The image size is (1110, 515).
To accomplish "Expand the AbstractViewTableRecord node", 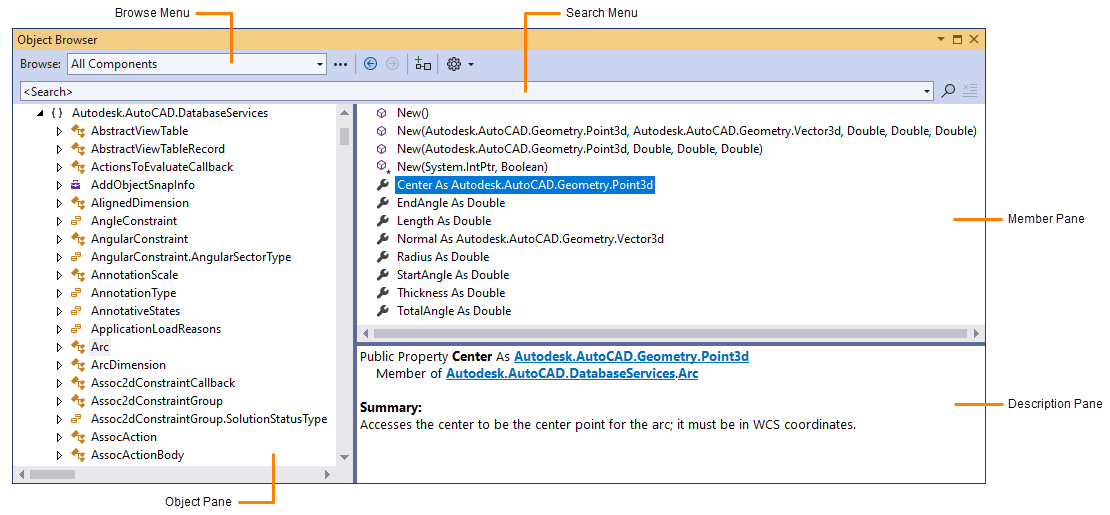I will pos(59,149).
